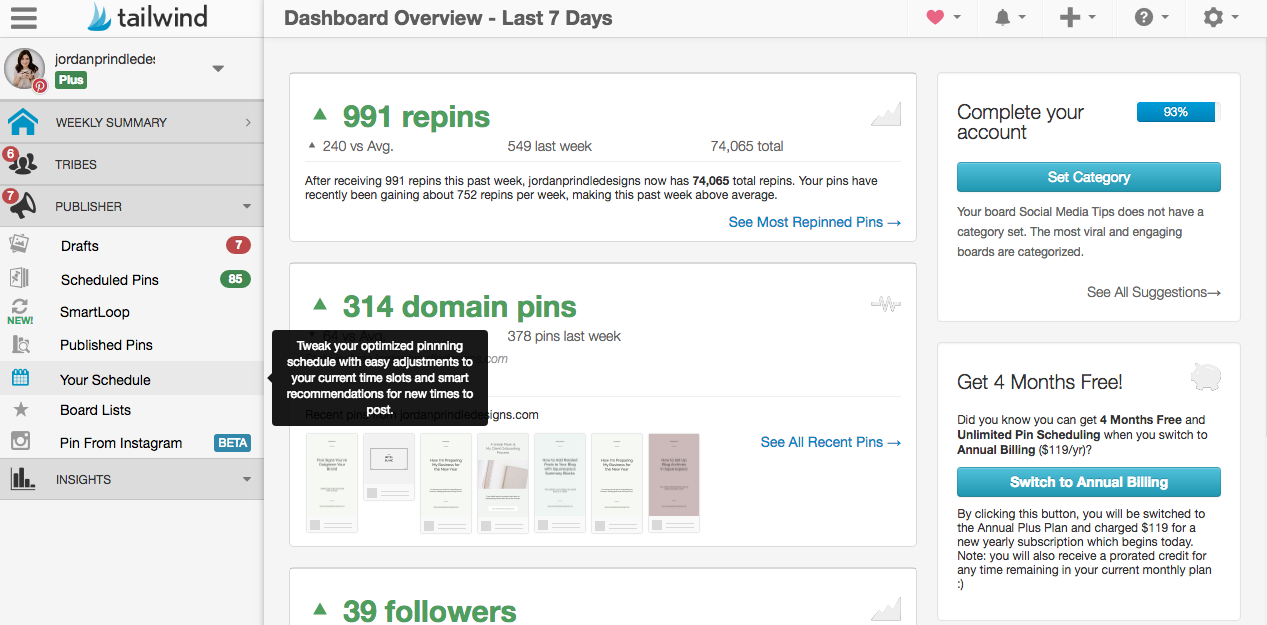The image size is (1267, 625).
Task: Click the followers area chart icon
Action: click(x=886, y=608)
